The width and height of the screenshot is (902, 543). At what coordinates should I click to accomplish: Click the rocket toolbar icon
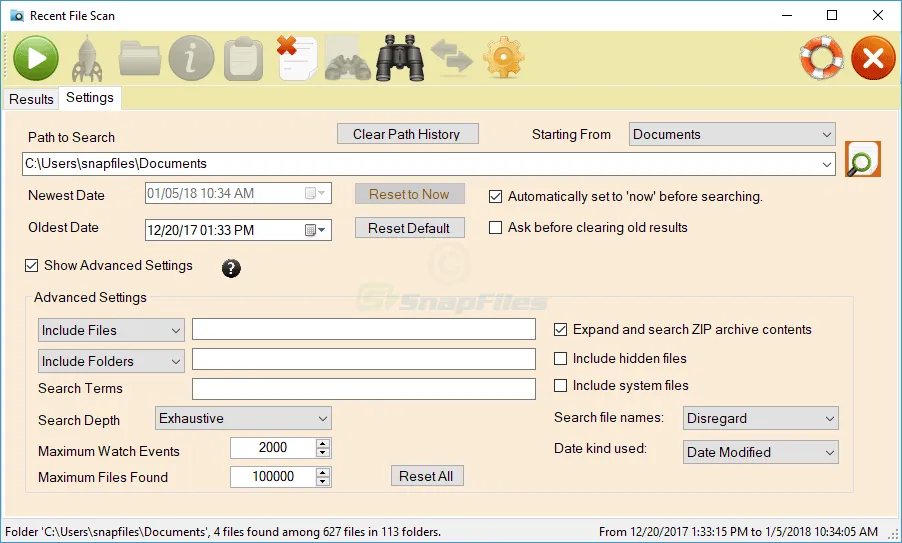(x=87, y=58)
